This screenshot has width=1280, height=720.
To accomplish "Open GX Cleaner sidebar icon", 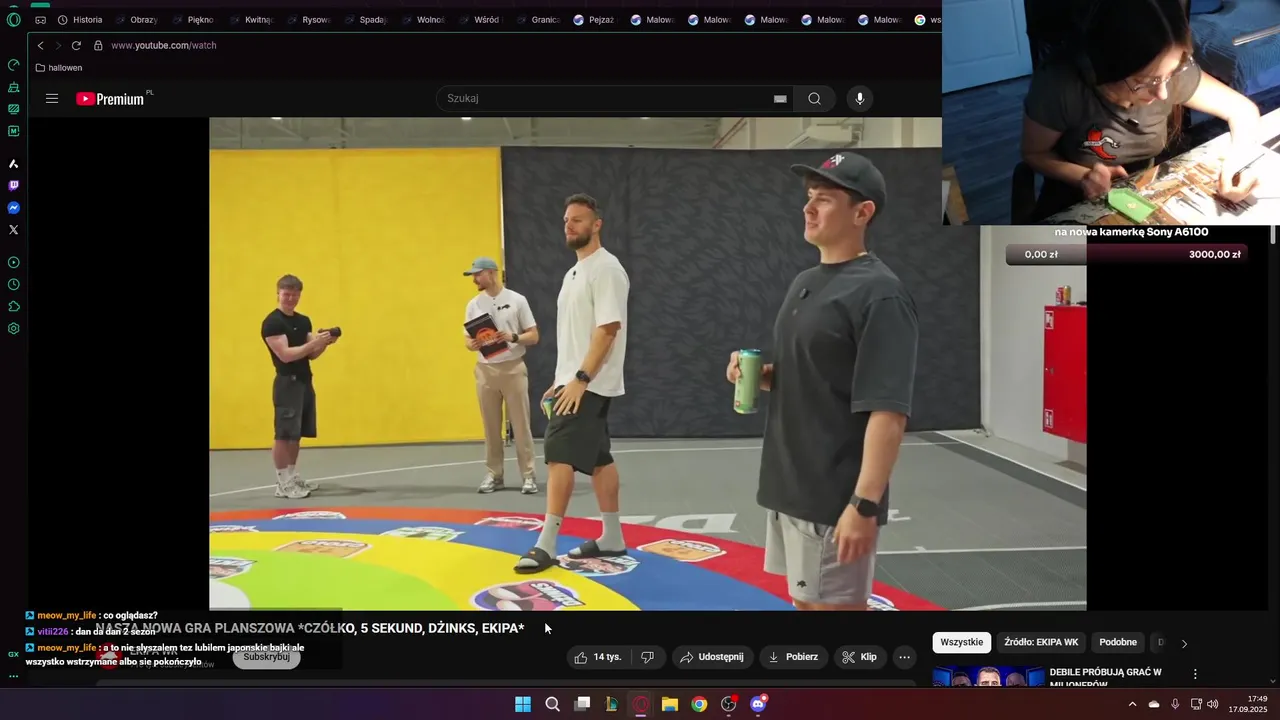I will point(14,87).
